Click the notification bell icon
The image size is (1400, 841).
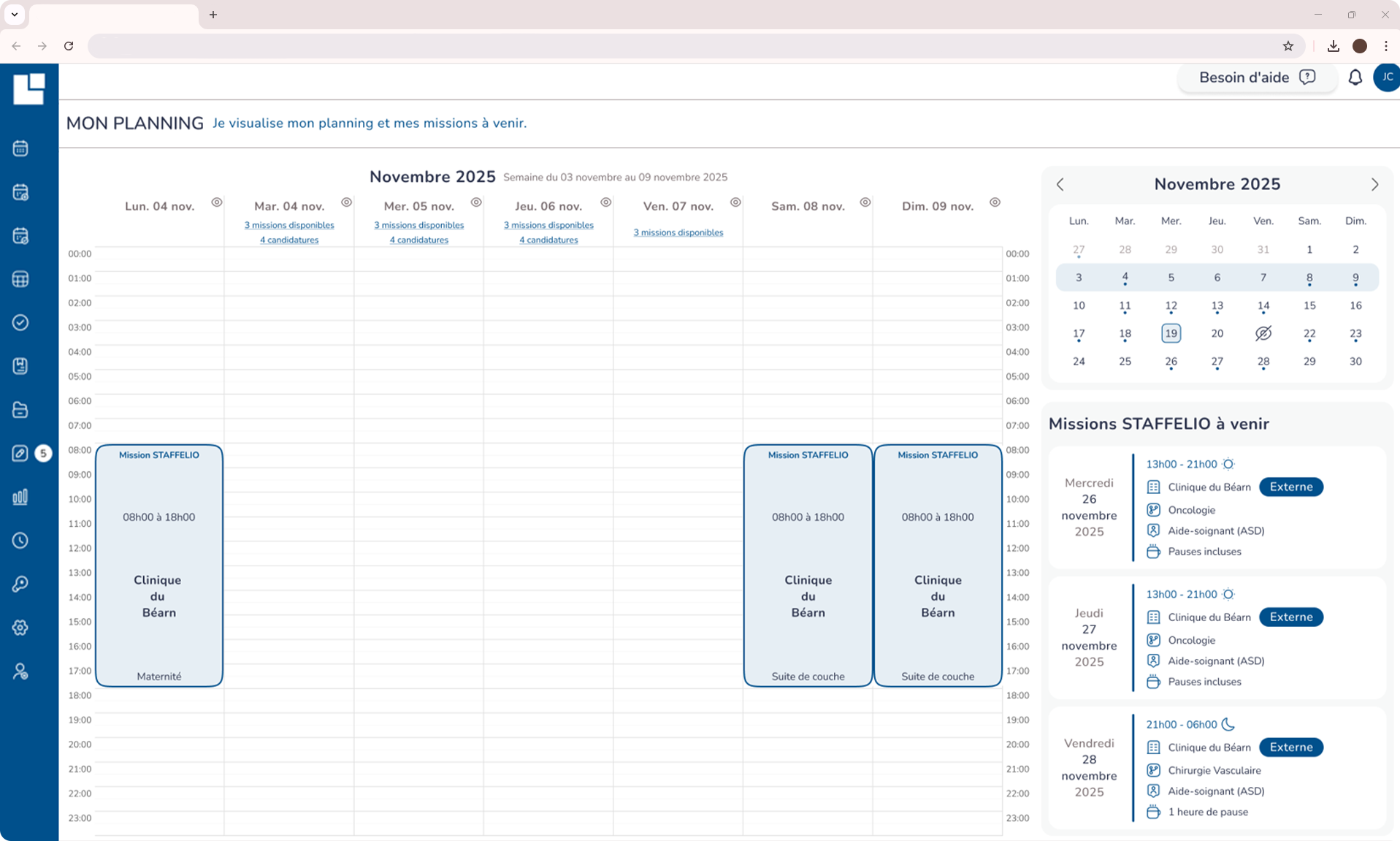1355,77
